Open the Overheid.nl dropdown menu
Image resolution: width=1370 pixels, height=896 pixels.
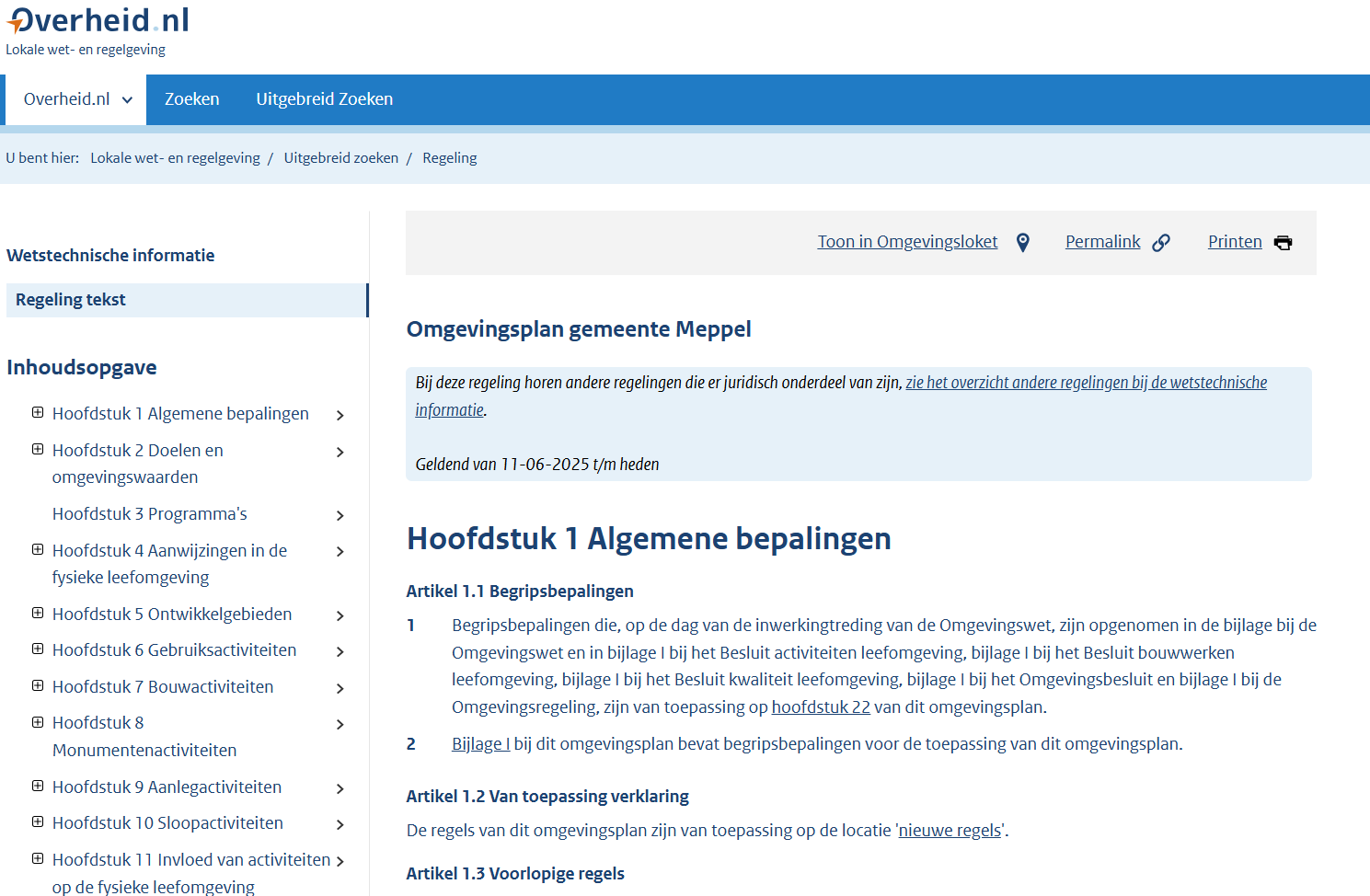coord(77,99)
